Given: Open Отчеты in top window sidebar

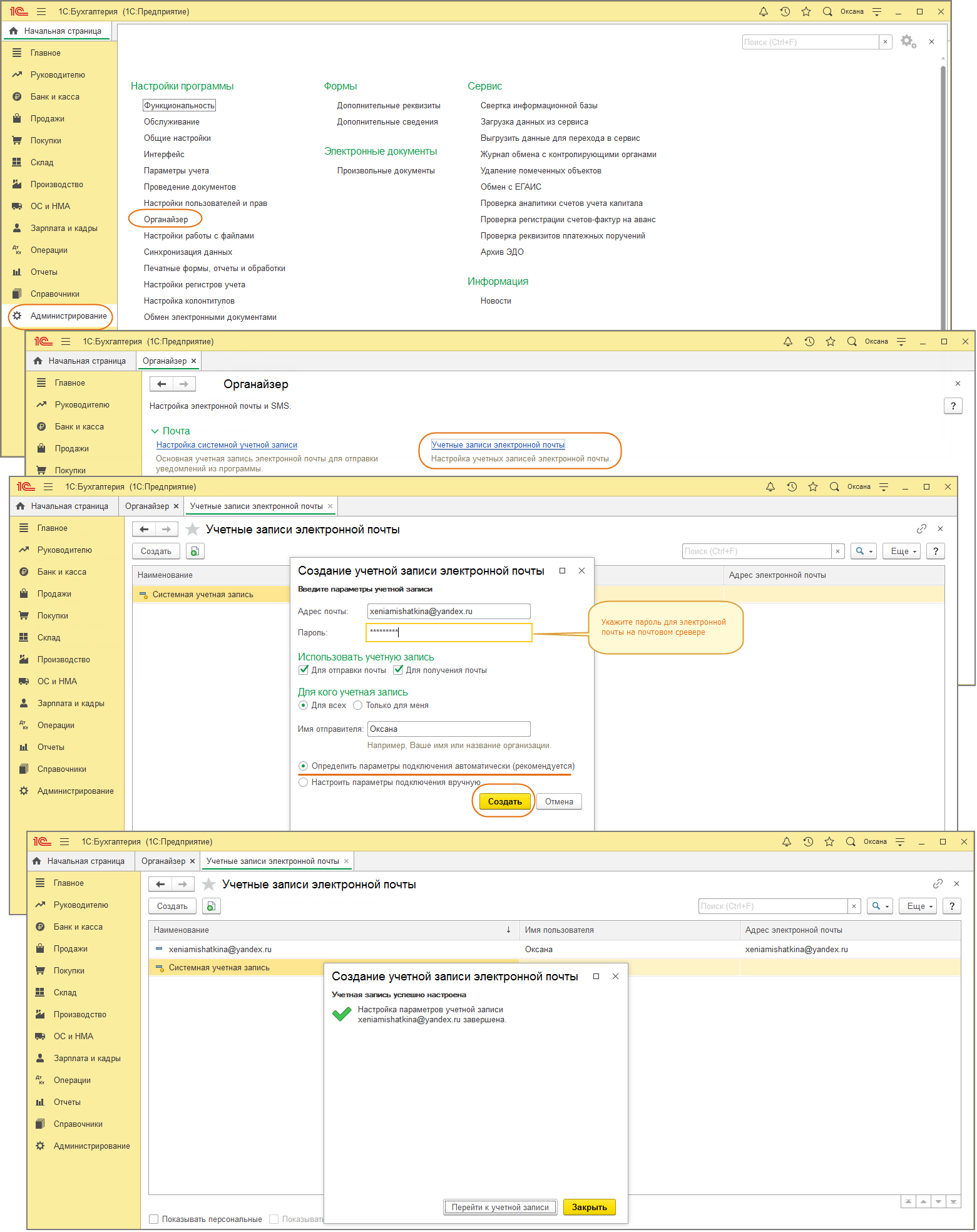Looking at the screenshot, I should pos(44,272).
